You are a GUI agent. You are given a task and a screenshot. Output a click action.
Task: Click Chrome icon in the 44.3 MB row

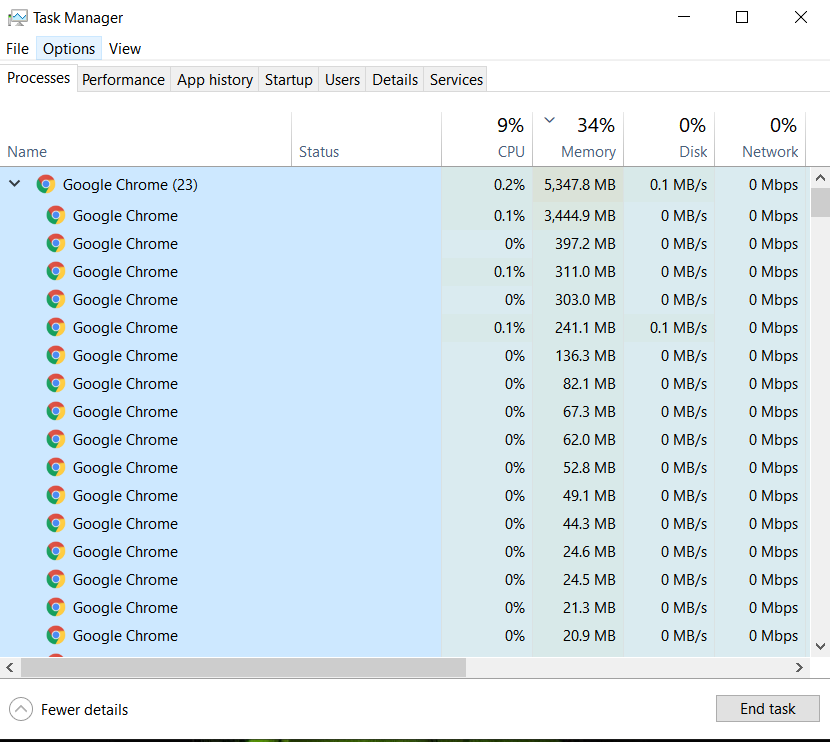56,523
